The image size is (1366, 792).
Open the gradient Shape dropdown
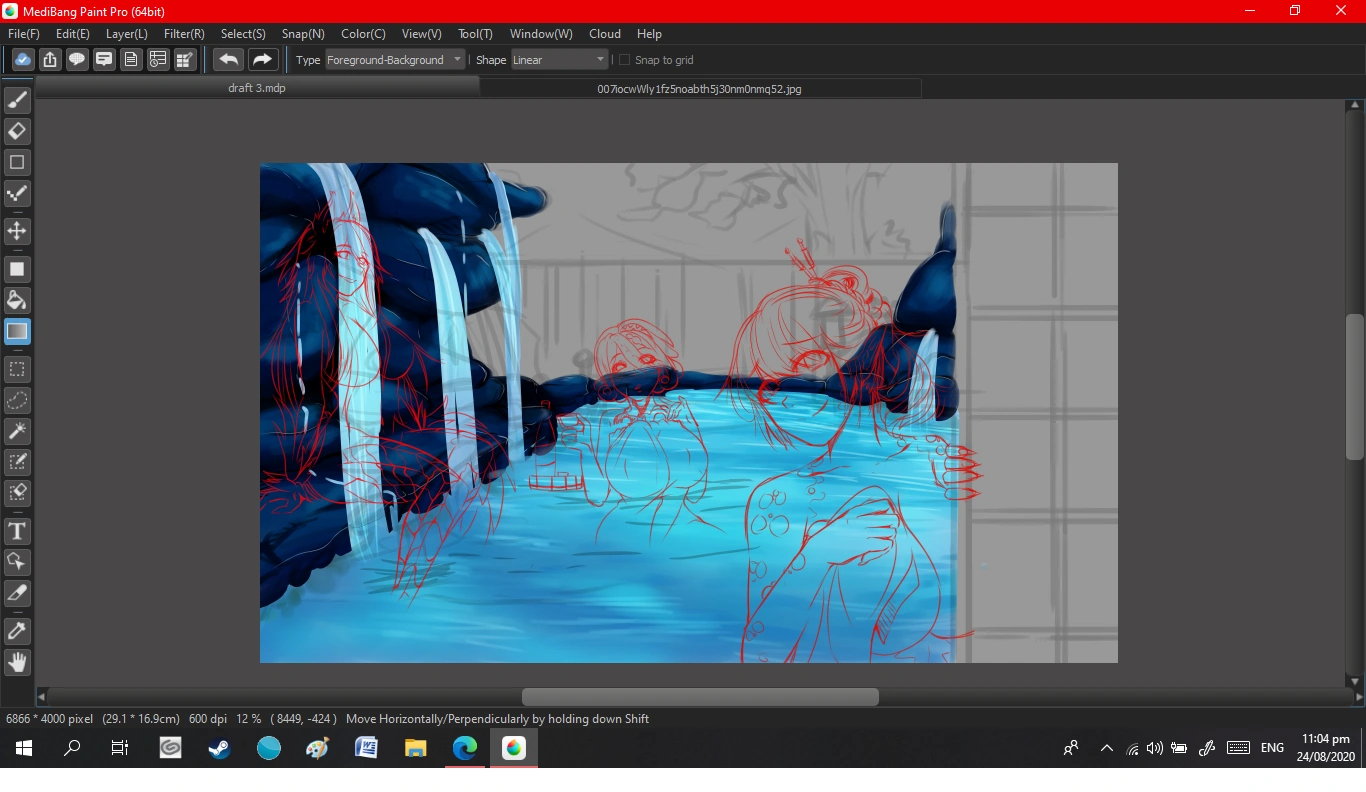click(x=559, y=60)
